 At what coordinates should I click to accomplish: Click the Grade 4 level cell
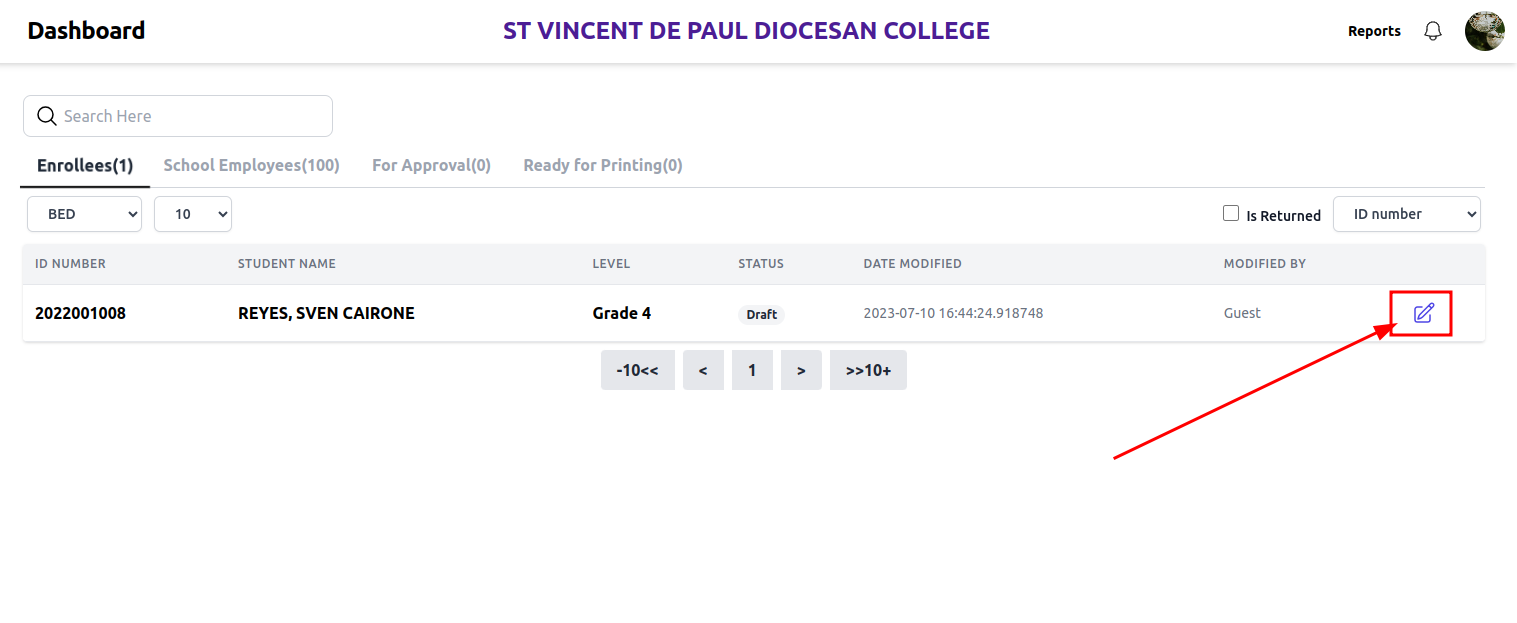pos(622,313)
